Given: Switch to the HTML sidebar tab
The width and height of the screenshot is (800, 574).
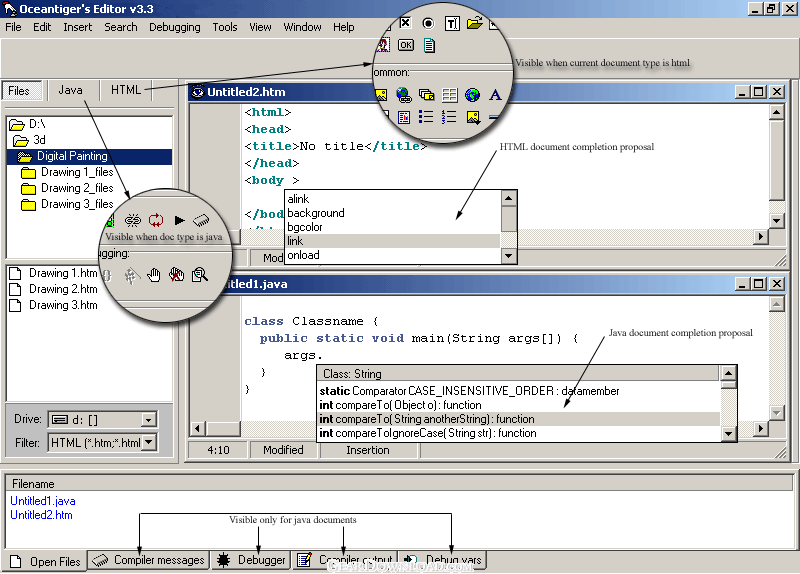Looking at the screenshot, I should click(x=126, y=90).
